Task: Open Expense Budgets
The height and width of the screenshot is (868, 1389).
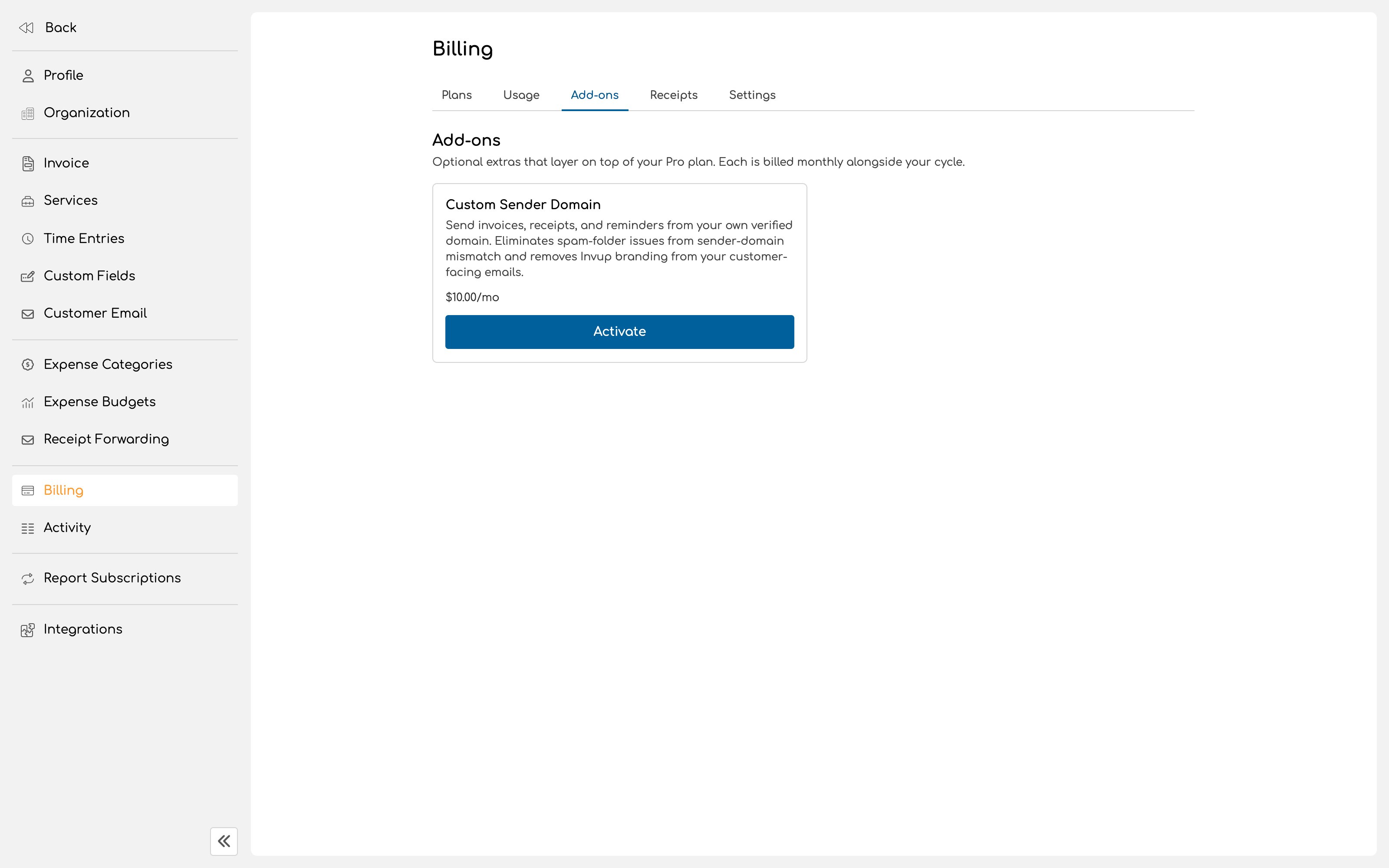Action: pyautogui.click(x=125, y=402)
